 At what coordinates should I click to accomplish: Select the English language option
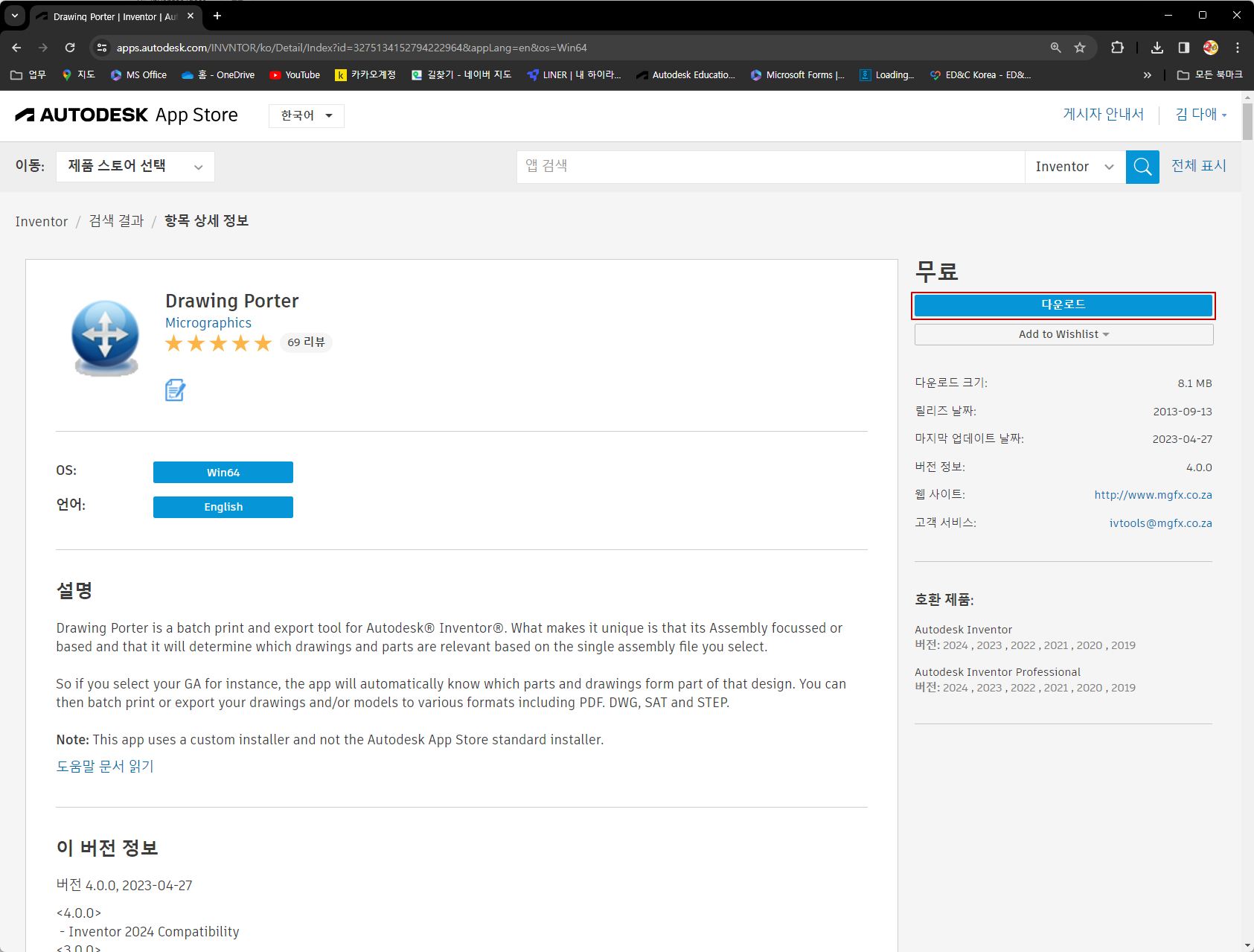[223, 507]
